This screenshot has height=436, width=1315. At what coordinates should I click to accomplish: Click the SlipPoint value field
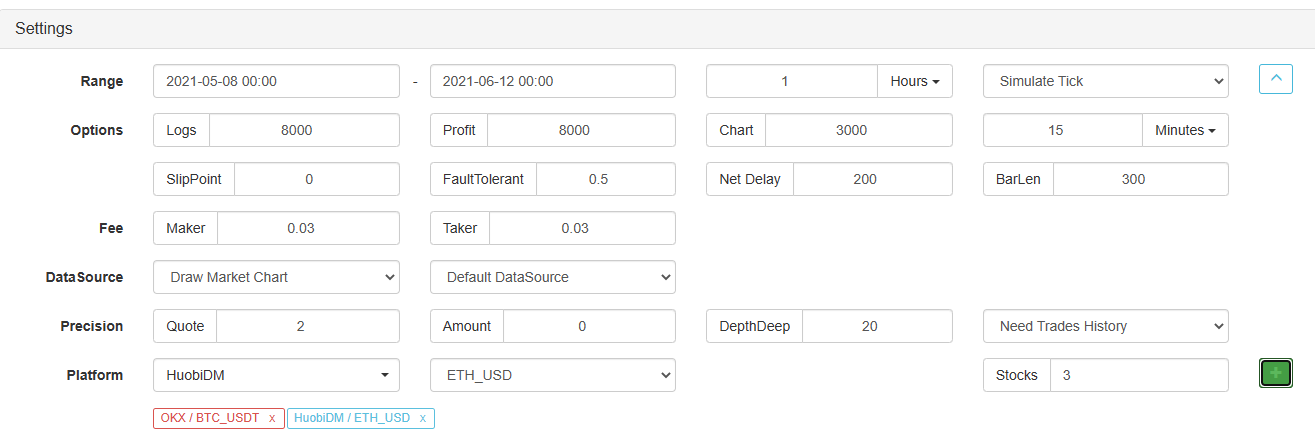point(316,179)
